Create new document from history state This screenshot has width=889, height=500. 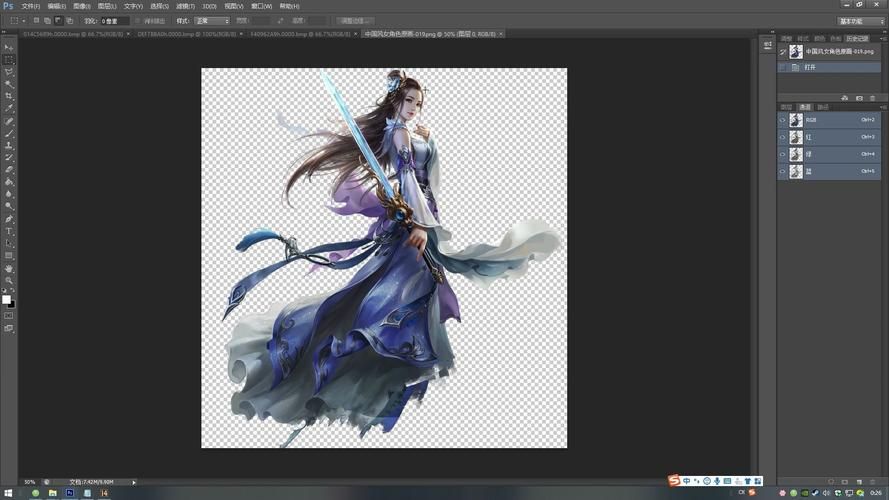845,98
